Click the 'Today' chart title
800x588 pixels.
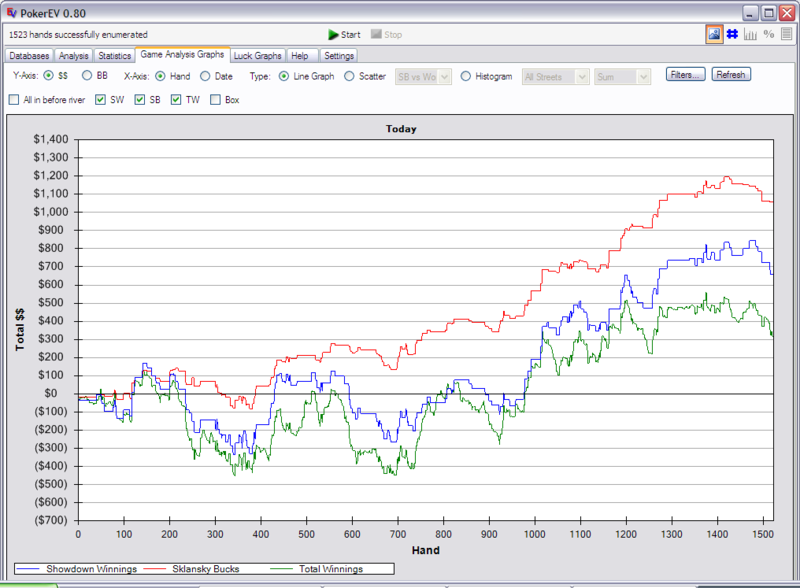[x=401, y=129]
